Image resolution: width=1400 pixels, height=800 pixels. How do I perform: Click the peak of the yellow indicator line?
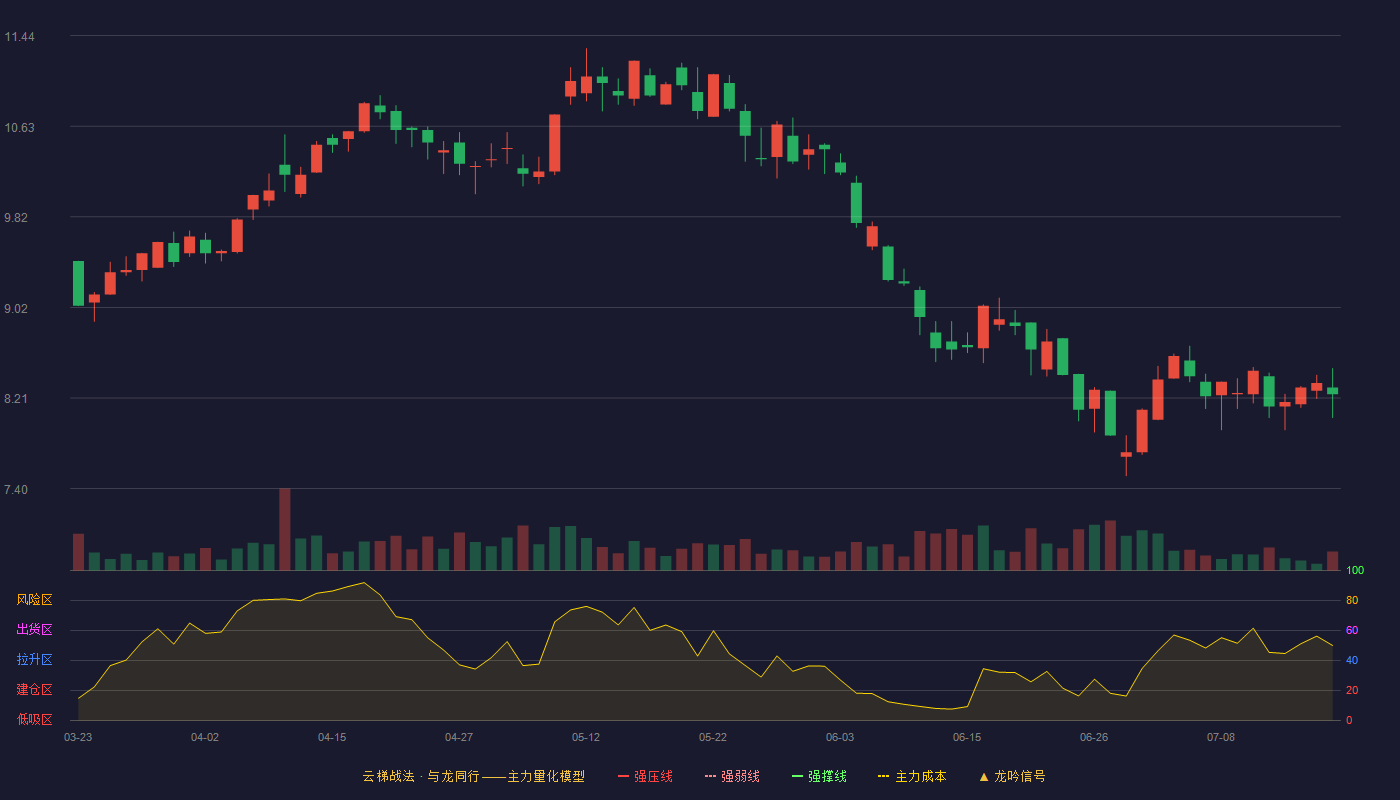364,582
